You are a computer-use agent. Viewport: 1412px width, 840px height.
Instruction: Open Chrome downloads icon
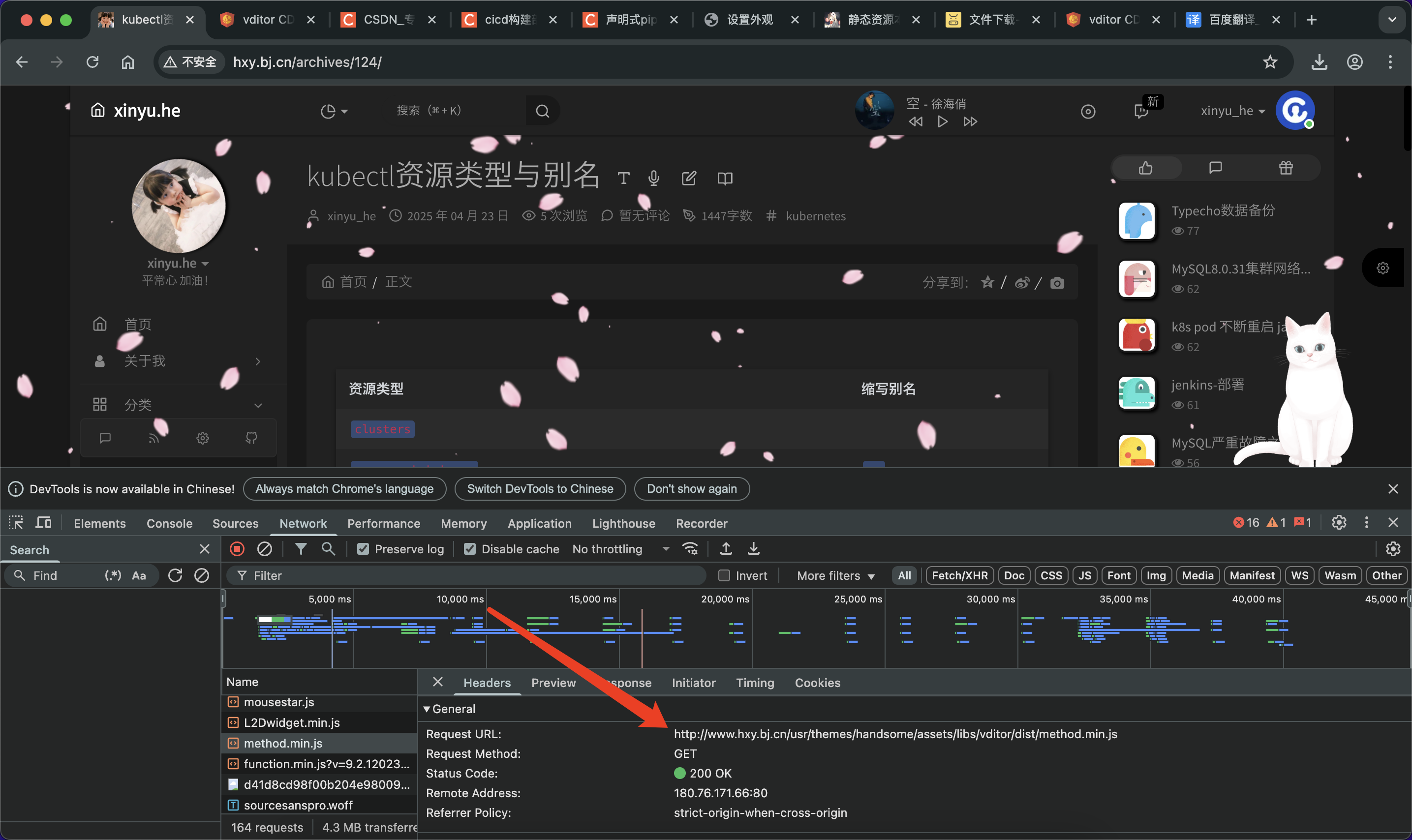pos(1319,61)
